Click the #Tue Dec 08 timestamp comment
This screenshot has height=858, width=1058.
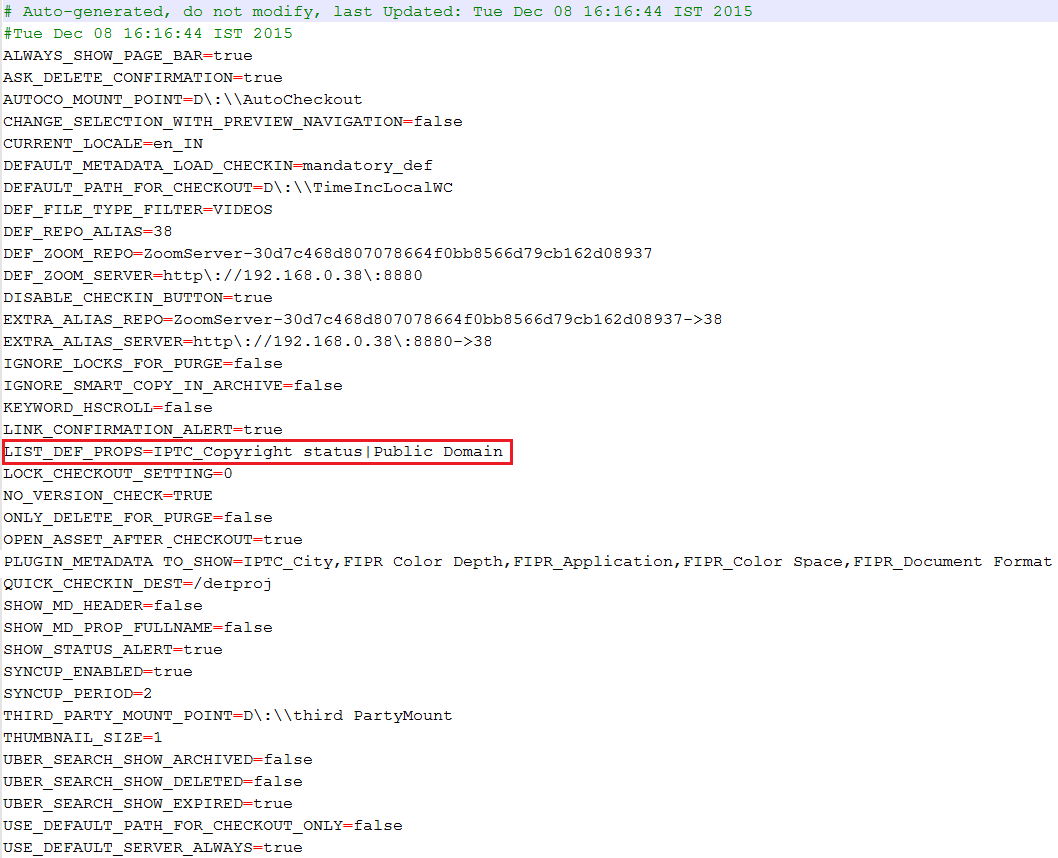click(x=148, y=33)
